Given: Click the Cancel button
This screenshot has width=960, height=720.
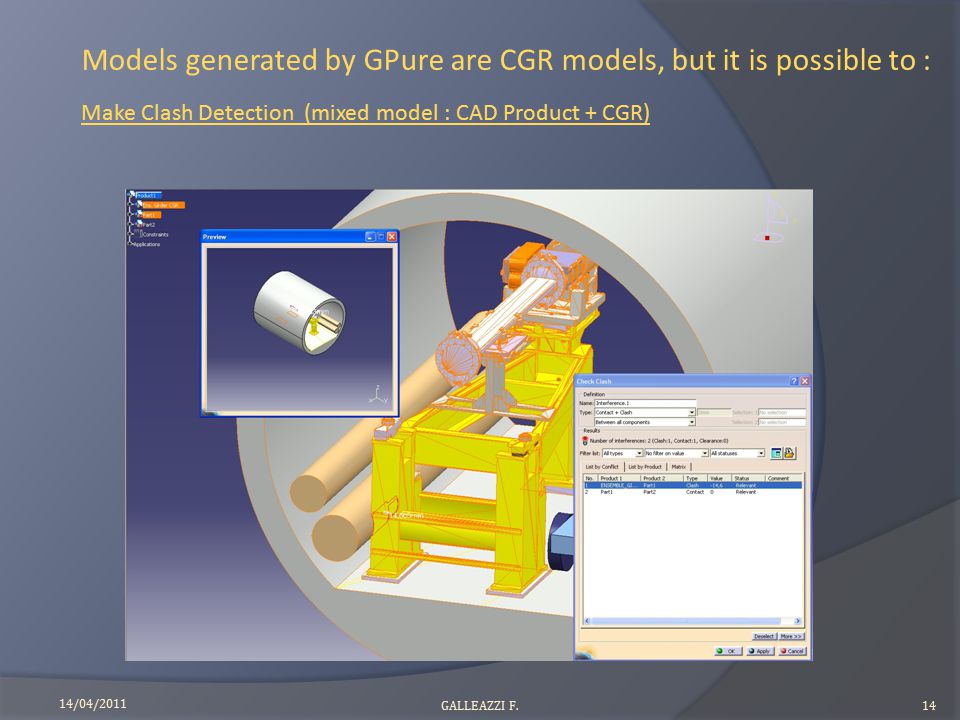Looking at the screenshot, I should pos(792,651).
